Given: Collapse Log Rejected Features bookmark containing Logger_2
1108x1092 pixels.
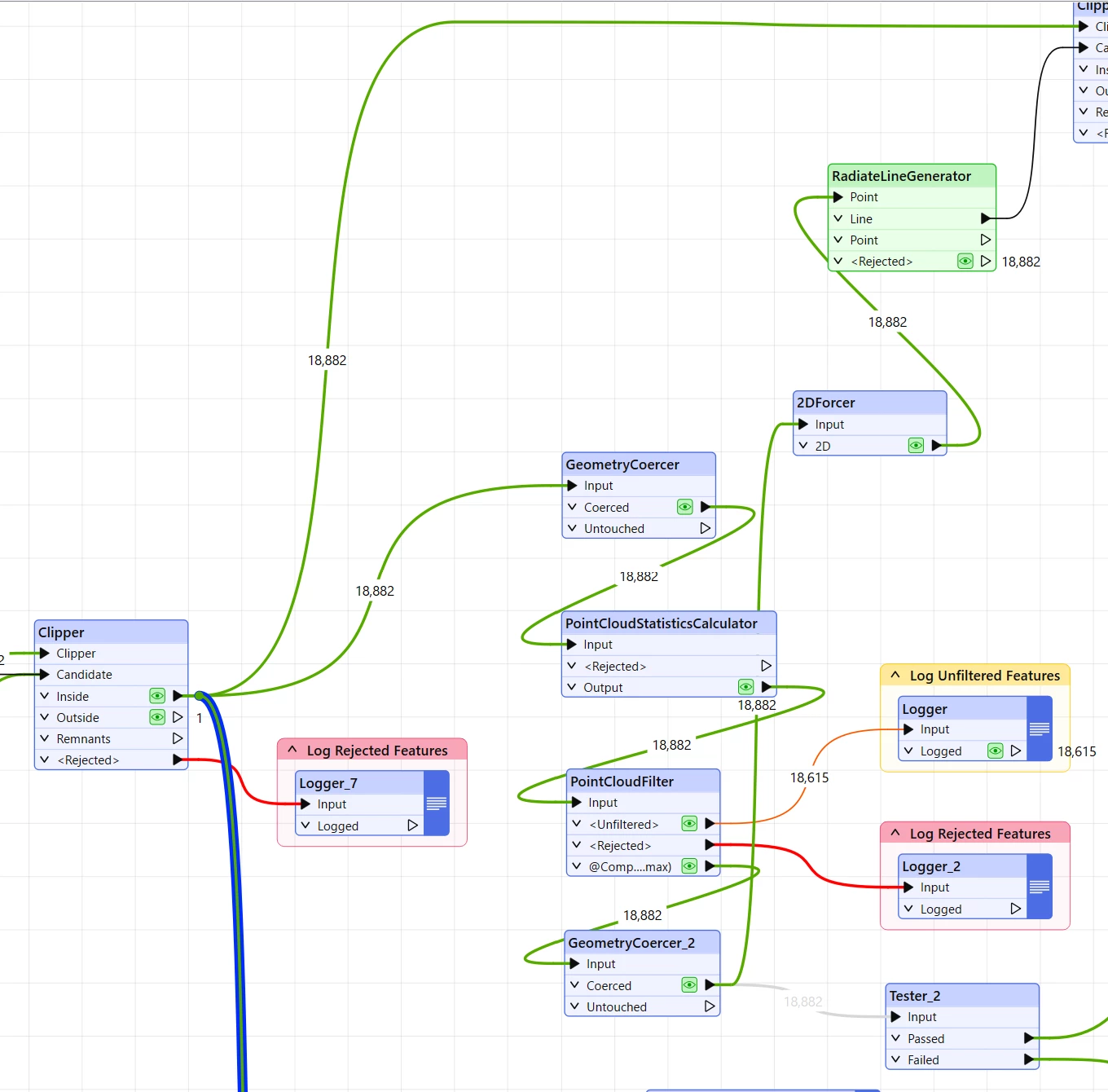Looking at the screenshot, I should 895,833.
